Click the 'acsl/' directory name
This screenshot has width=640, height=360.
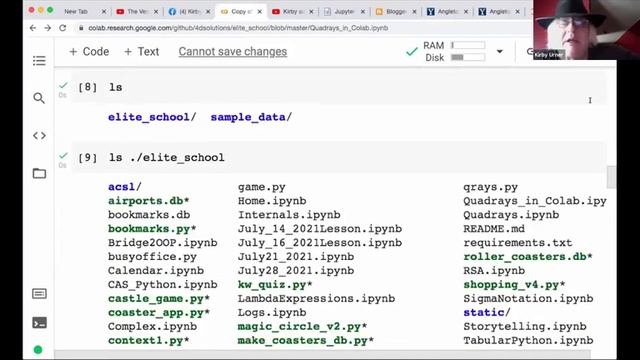(x=124, y=187)
